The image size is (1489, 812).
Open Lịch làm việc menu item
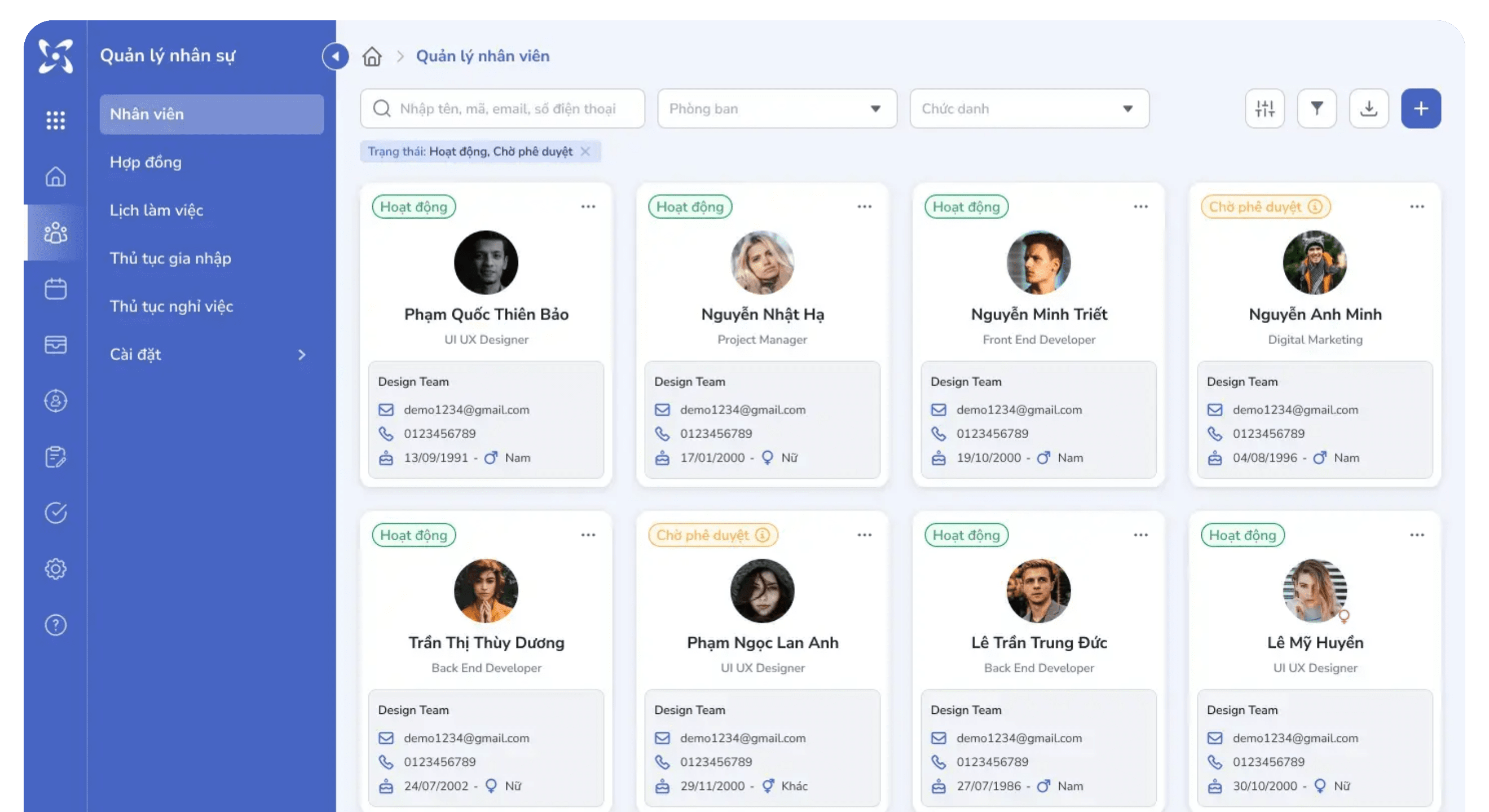156,210
